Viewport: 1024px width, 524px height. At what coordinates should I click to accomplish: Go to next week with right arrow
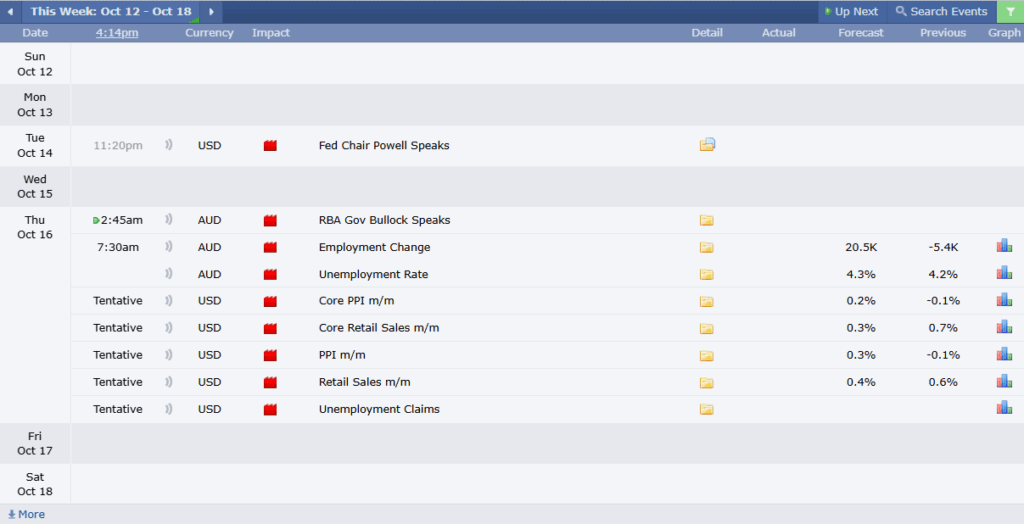tap(211, 11)
